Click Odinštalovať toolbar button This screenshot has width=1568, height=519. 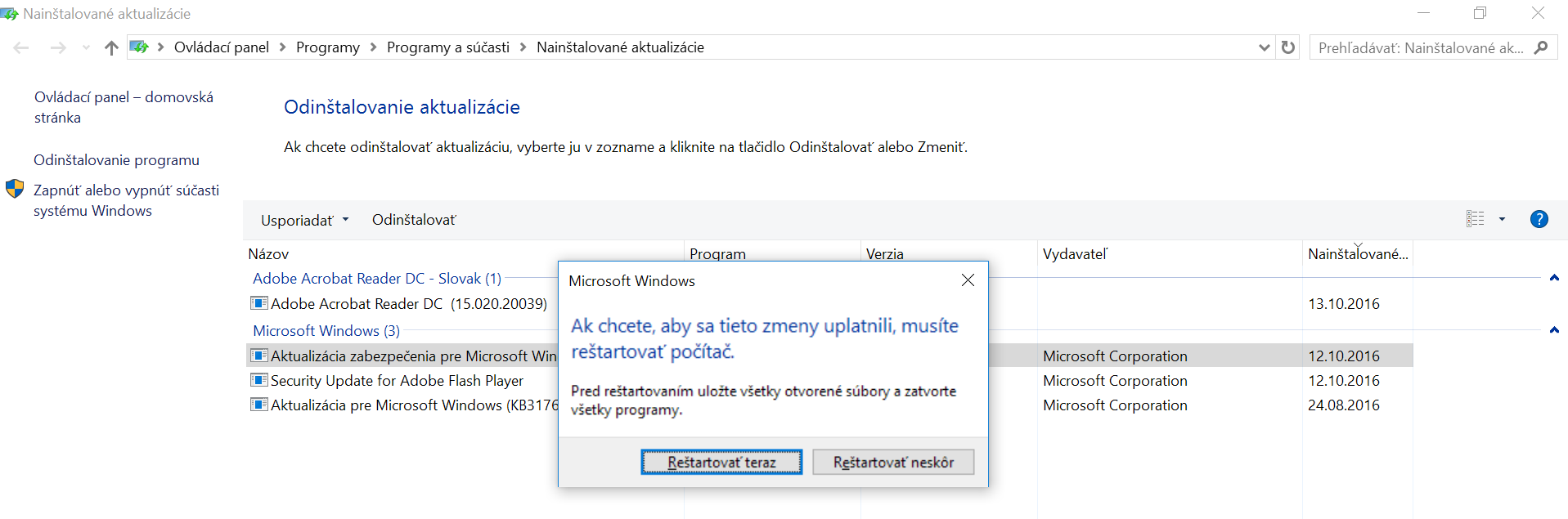click(414, 220)
